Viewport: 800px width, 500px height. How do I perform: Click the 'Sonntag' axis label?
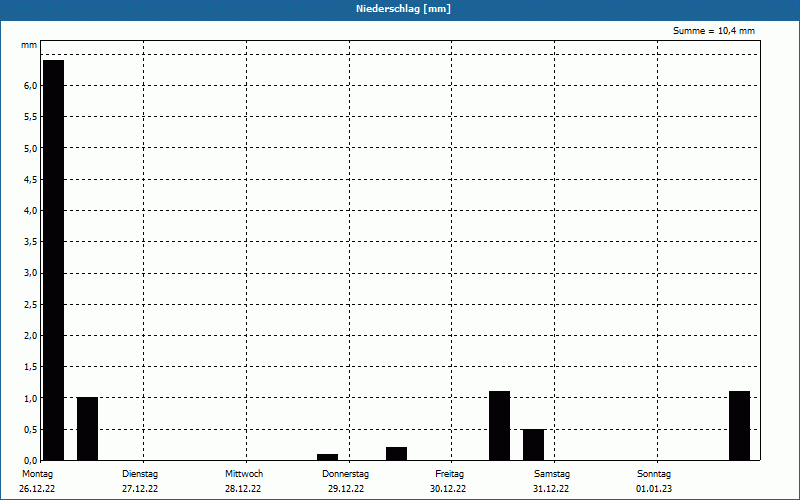[654, 474]
